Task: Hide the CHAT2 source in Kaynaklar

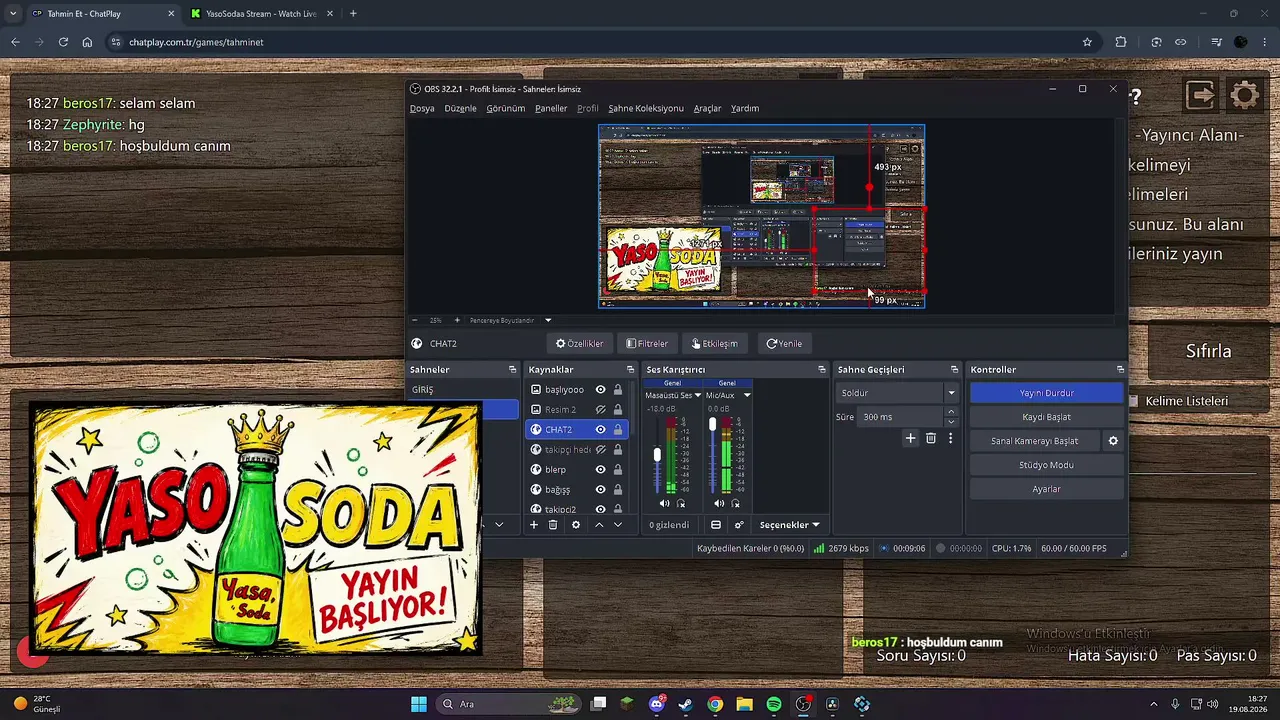Action: pos(601,429)
